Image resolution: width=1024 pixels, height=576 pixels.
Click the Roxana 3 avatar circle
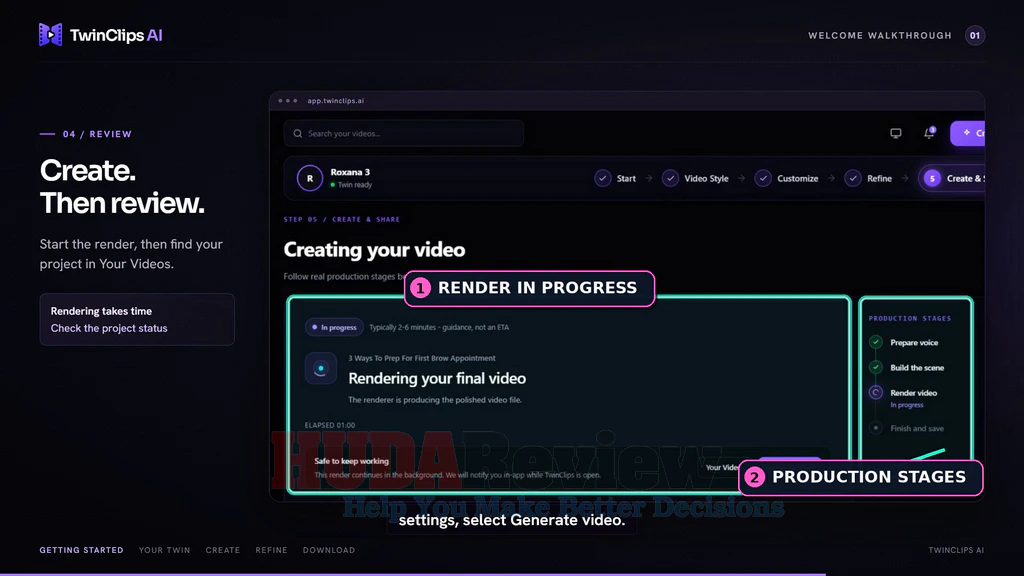[310, 178]
